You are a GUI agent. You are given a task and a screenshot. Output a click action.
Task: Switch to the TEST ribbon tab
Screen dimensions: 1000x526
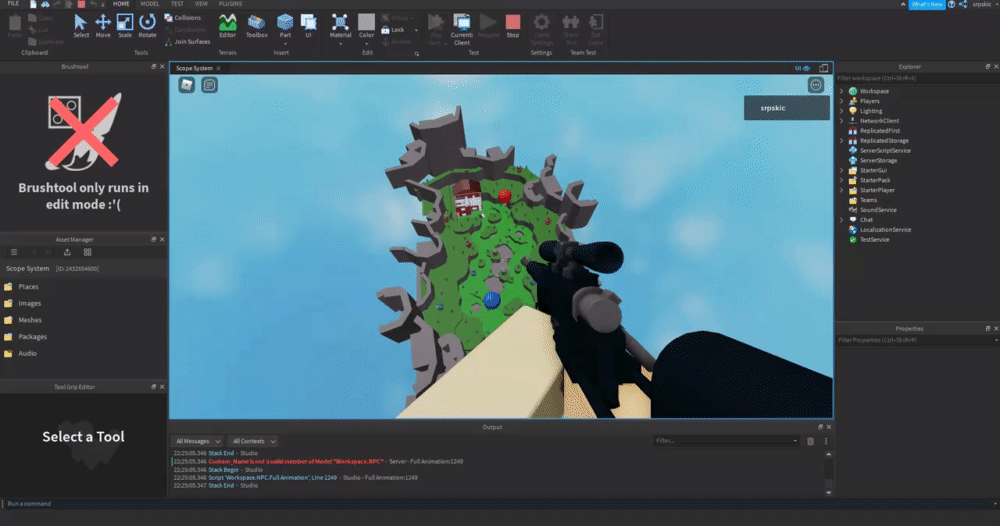177,4
